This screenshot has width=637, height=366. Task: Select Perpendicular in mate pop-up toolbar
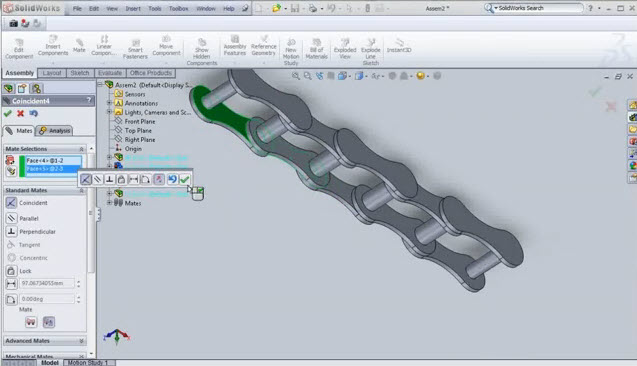109,179
